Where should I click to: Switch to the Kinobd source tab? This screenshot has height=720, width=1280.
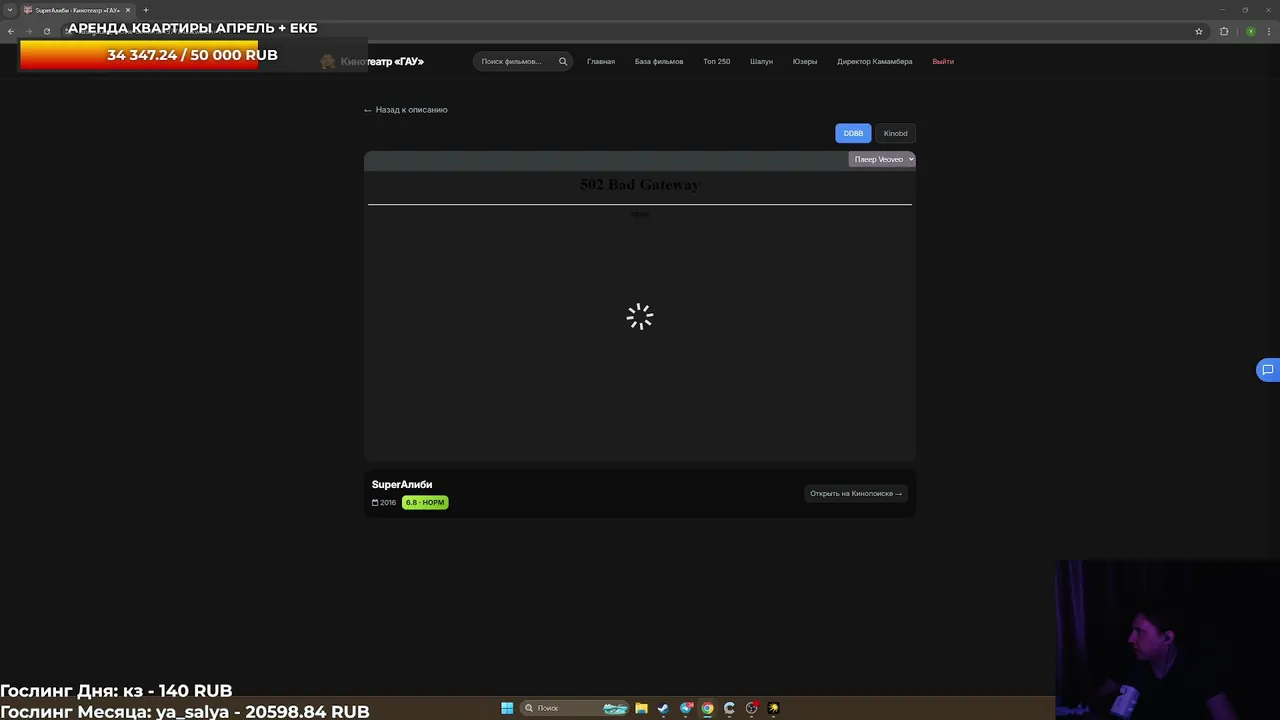(895, 133)
